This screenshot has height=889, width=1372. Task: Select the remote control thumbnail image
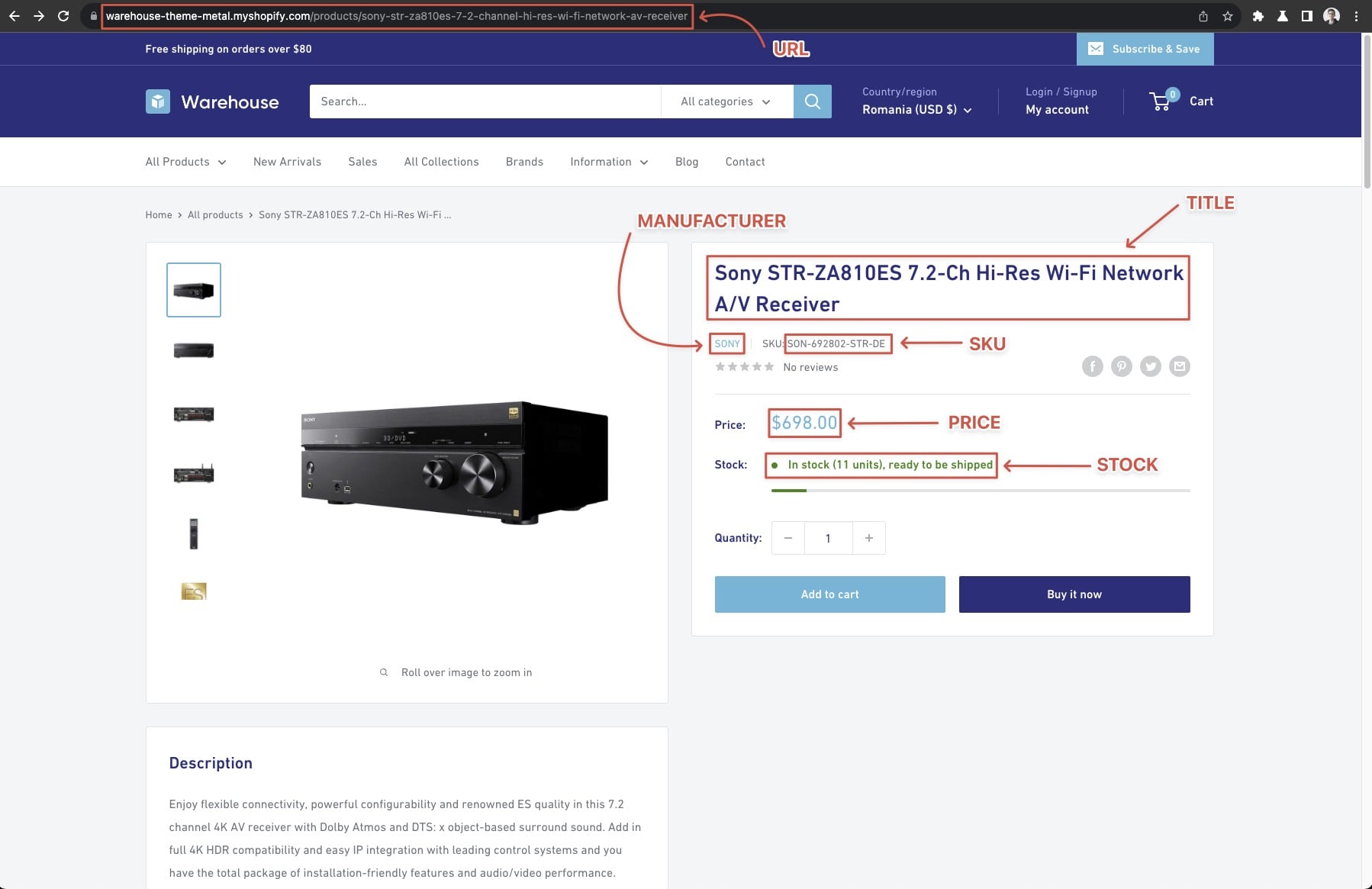(194, 533)
